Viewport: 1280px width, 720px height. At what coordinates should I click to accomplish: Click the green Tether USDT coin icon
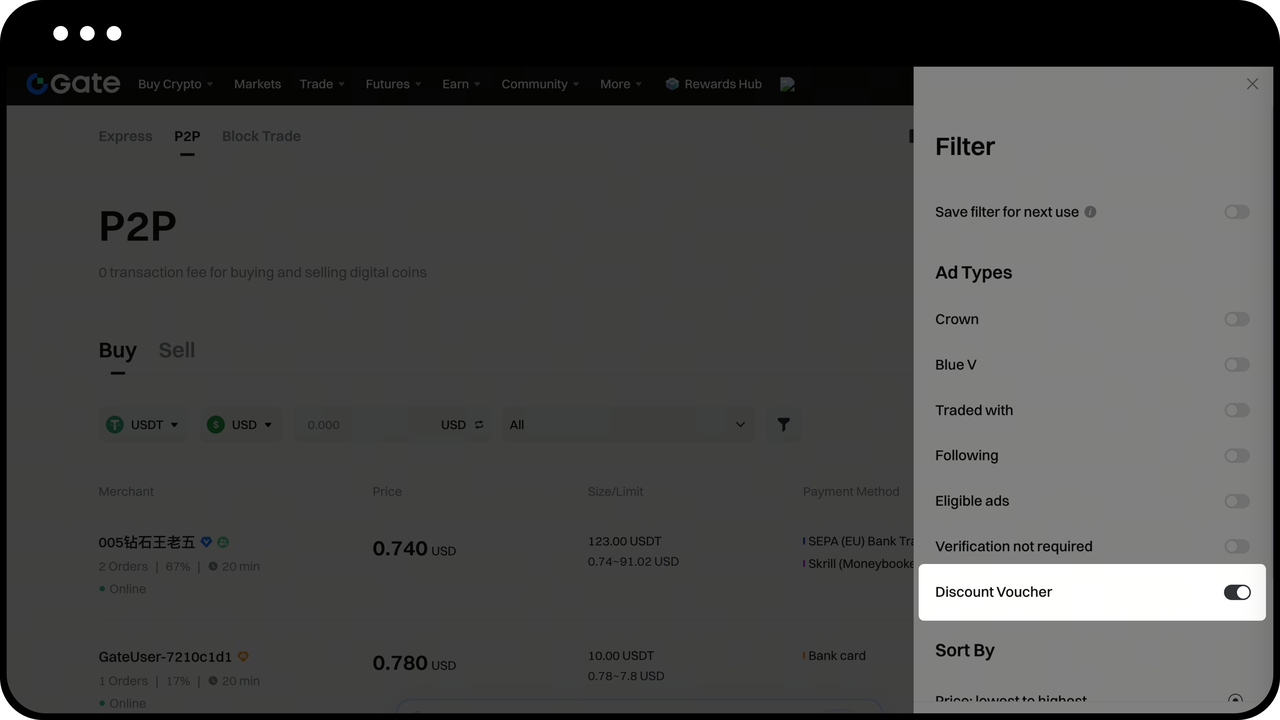tap(115, 425)
